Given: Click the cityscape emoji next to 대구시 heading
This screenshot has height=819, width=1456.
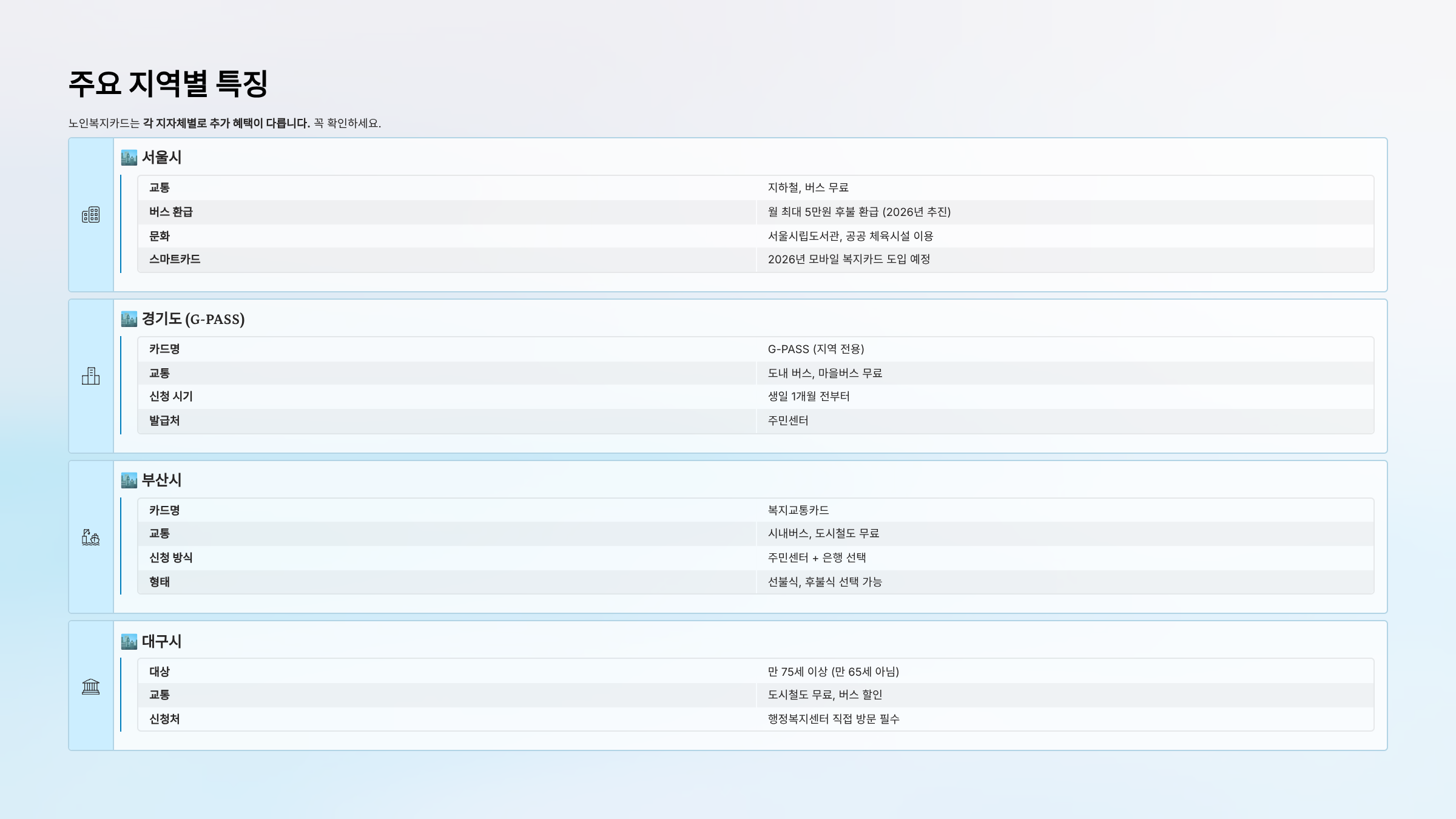Looking at the screenshot, I should (129, 642).
